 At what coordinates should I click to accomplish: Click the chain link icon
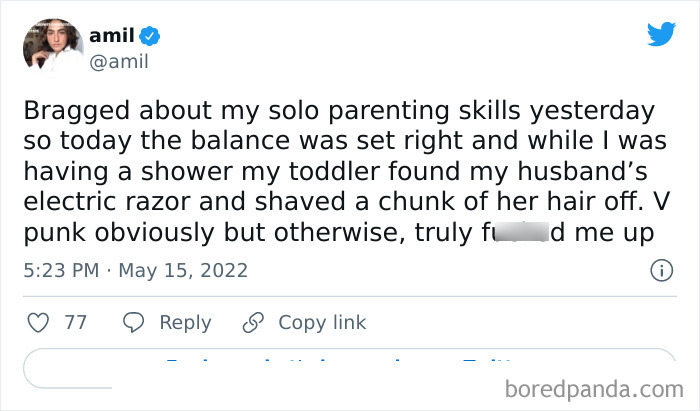click(253, 323)
